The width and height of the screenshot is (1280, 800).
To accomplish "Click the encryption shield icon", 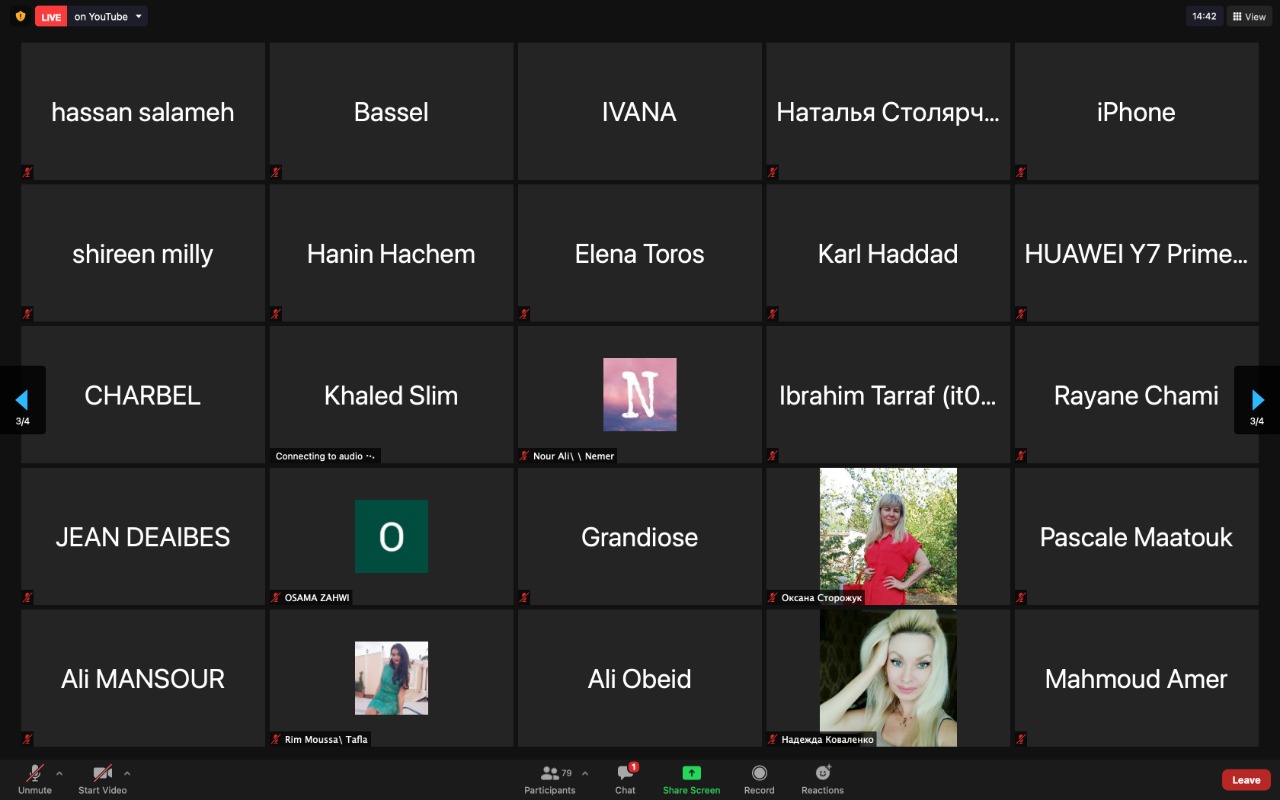I will coord(20,16).
